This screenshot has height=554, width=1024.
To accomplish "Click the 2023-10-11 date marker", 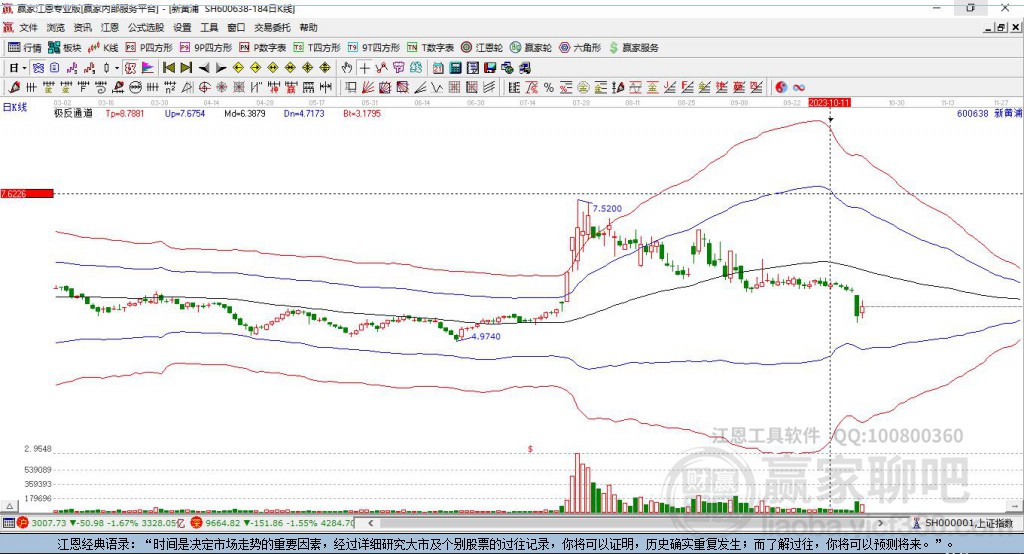I will 829,103.
